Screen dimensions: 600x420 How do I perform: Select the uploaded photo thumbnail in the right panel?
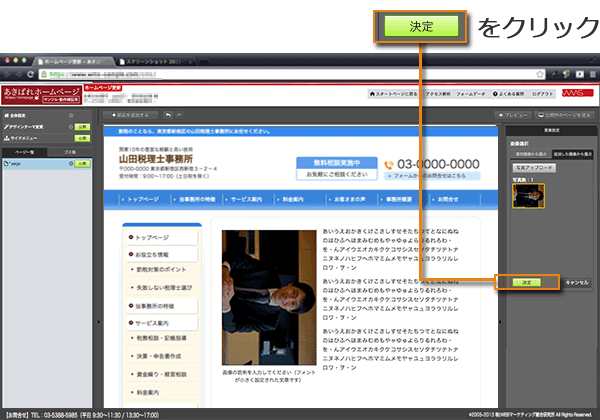pos(526,195)
